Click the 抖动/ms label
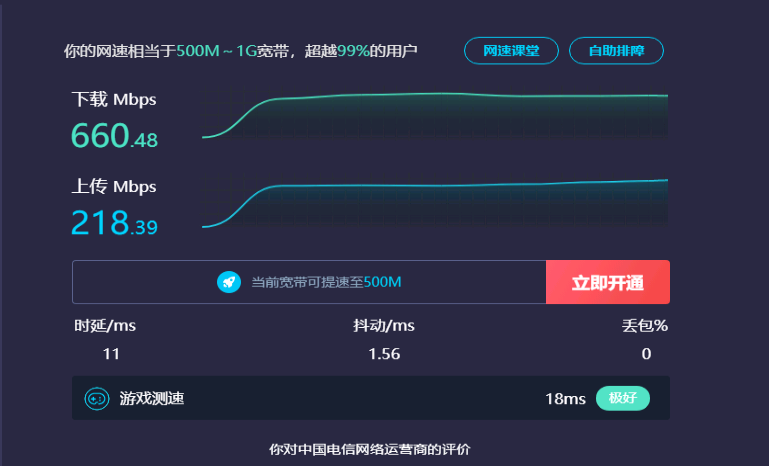Screen dimensions: 769x466 [x=384, y=326]
